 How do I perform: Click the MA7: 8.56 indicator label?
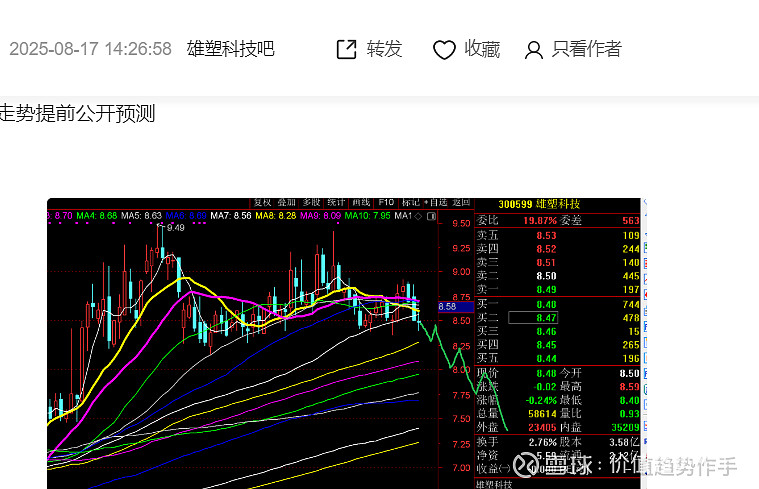[x=231, y=215]
